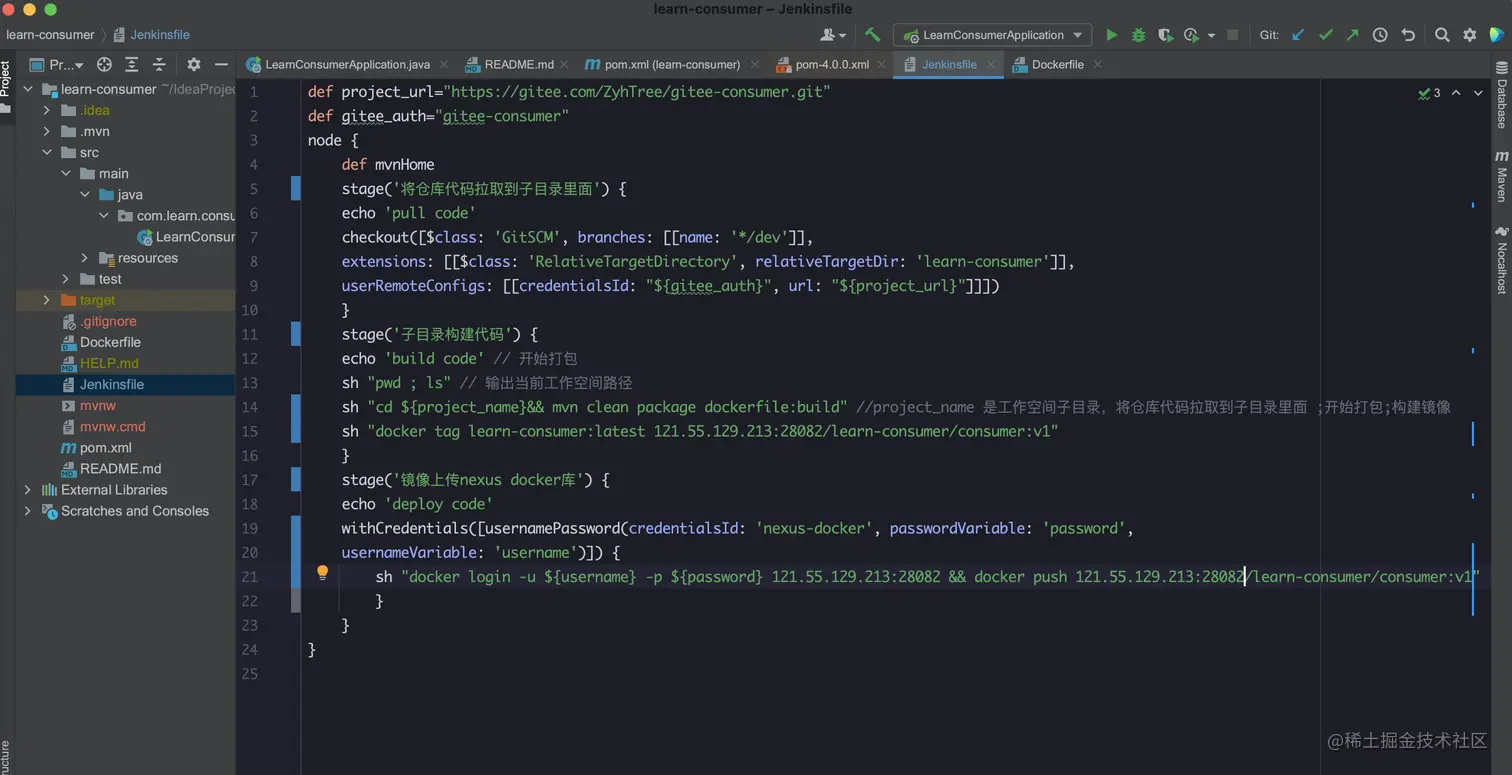Collapse the src folder
1512x775 pixels.
click(46, 152)
